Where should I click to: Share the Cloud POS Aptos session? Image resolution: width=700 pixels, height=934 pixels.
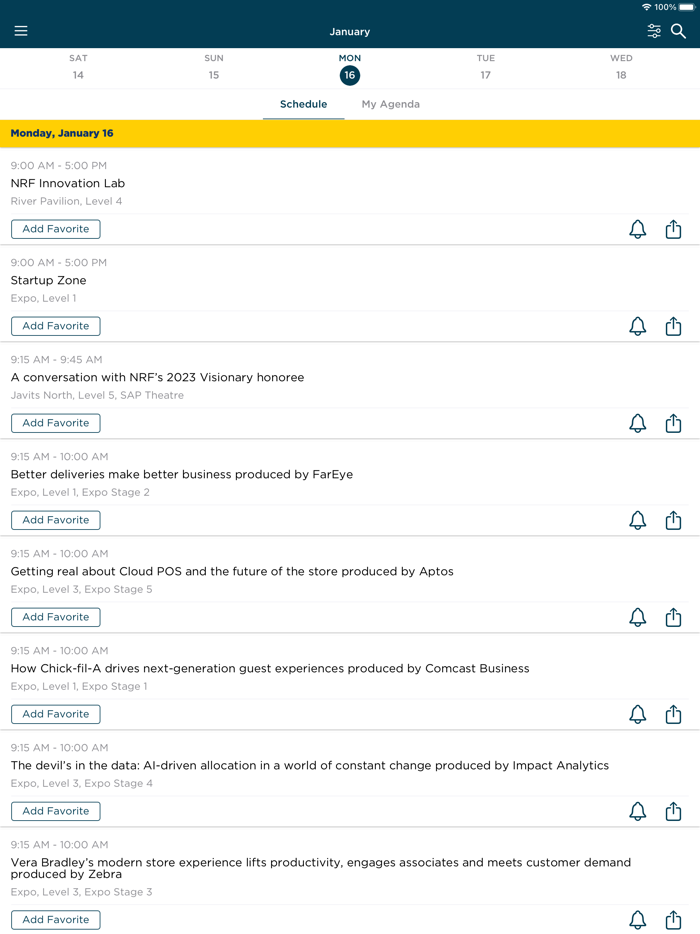(x=673, y=617)
